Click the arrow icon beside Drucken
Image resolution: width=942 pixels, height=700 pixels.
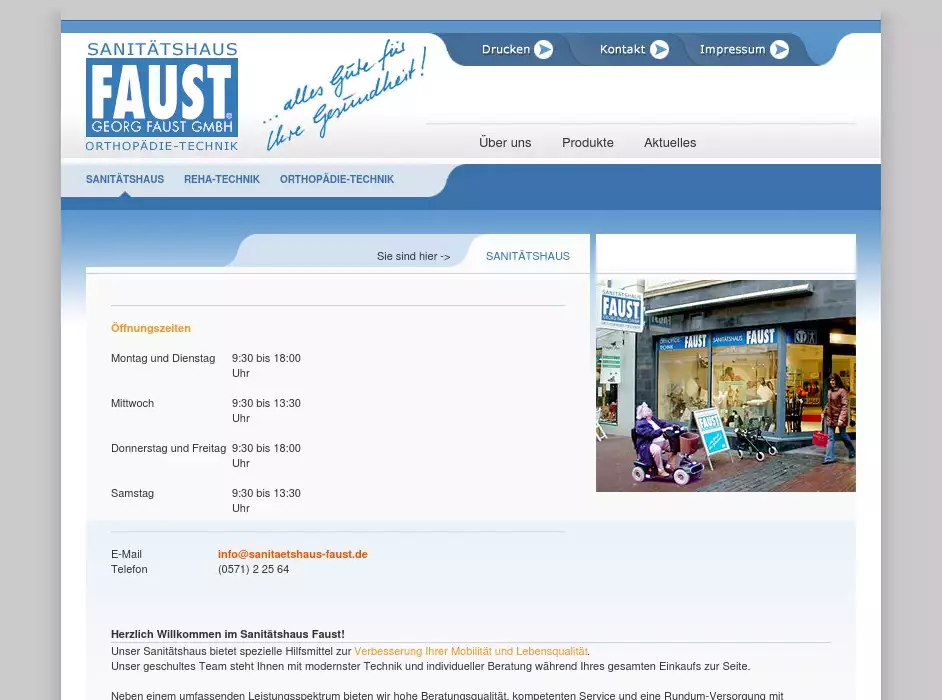point(543,49)
